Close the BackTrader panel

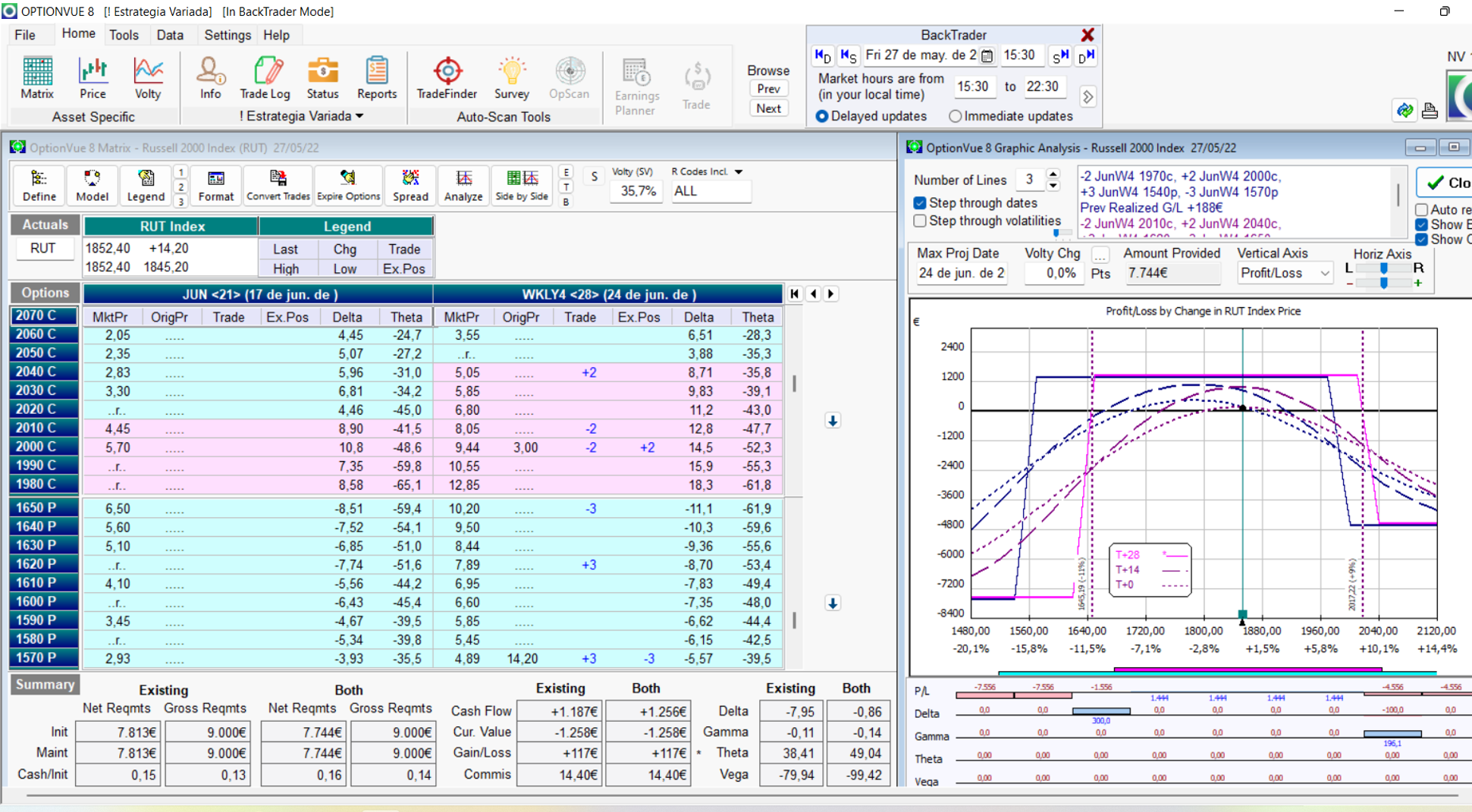tap(1088, 35)
